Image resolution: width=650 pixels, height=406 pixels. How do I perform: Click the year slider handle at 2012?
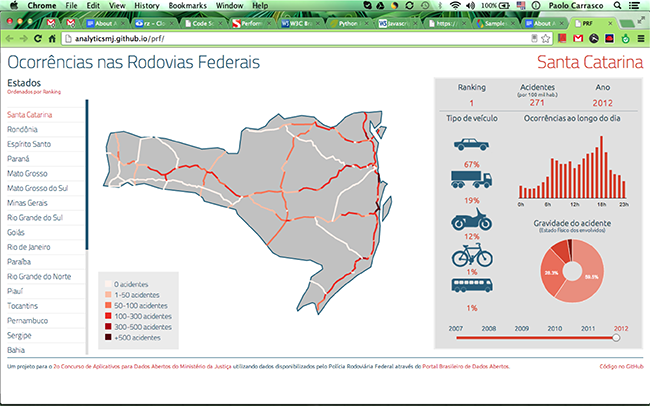pyautogui.click(x=616, y=337)
